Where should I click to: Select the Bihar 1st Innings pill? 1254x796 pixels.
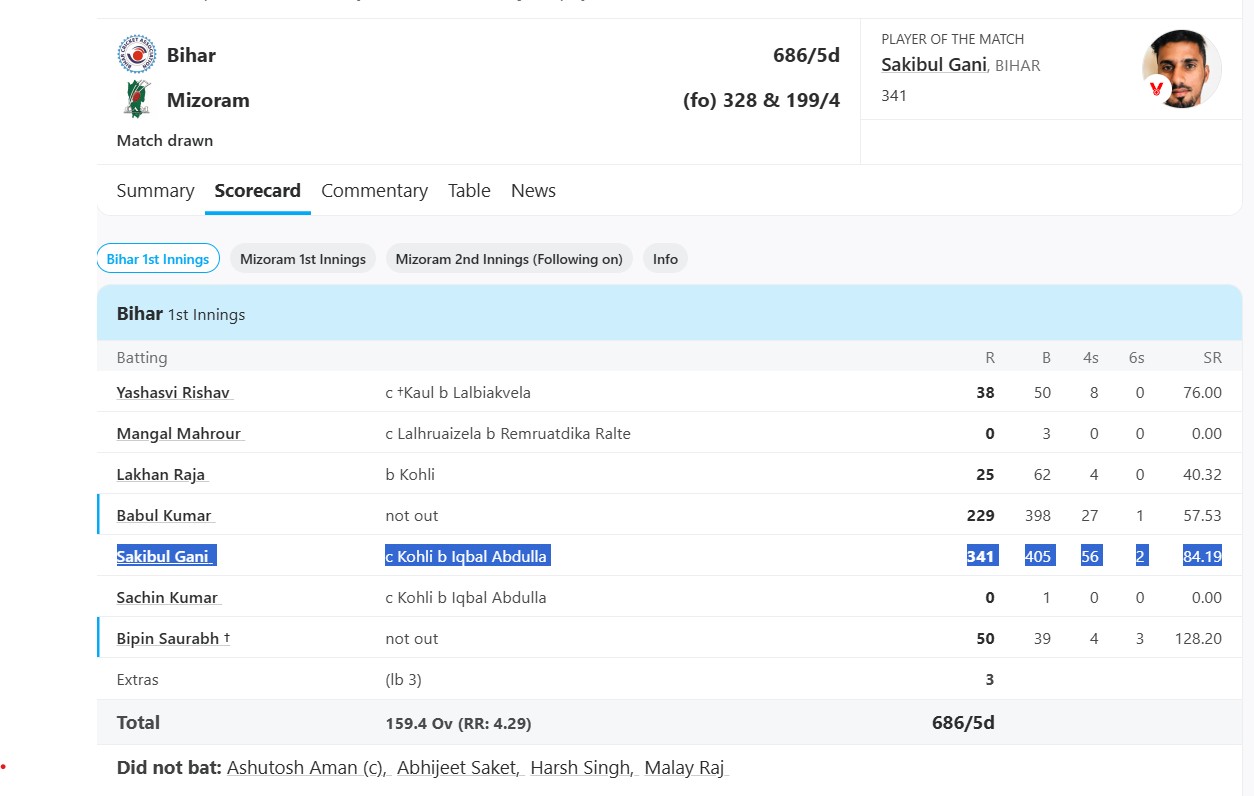(158, 259)
